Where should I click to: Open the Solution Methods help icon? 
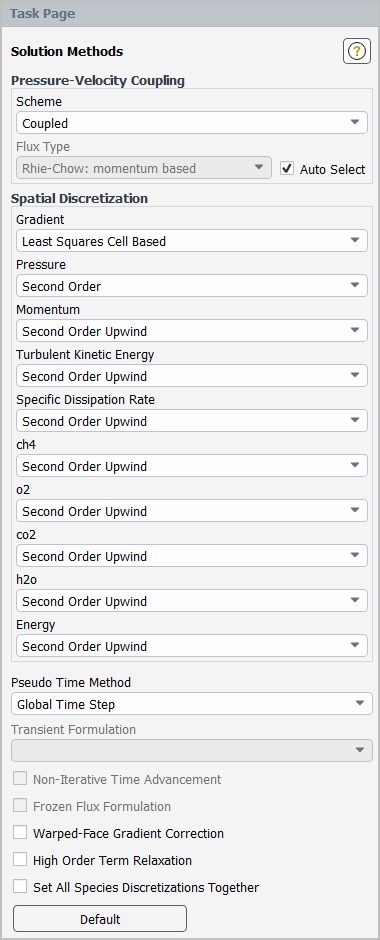pos(357,51)
